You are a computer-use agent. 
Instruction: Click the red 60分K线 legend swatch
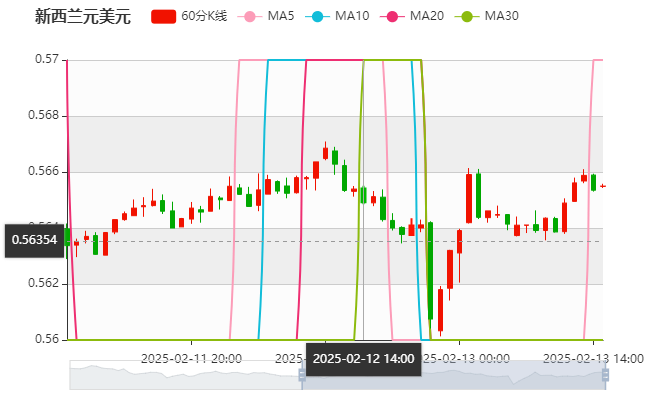coord(164,16)
